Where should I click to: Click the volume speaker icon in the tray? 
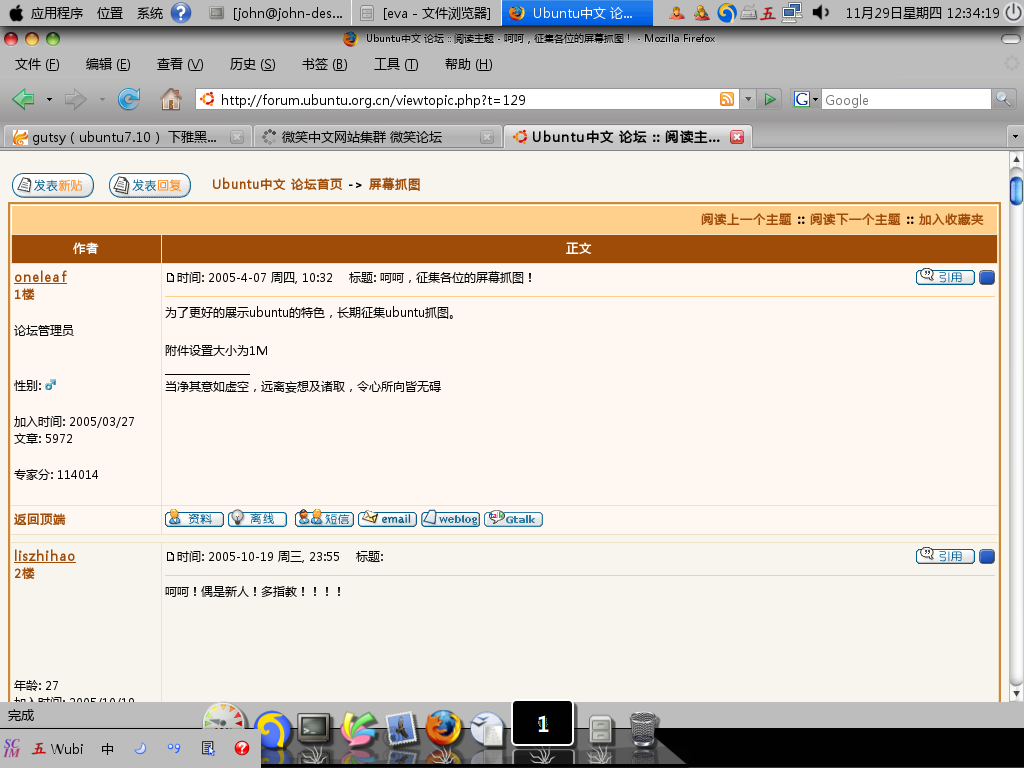coord(821,12)
